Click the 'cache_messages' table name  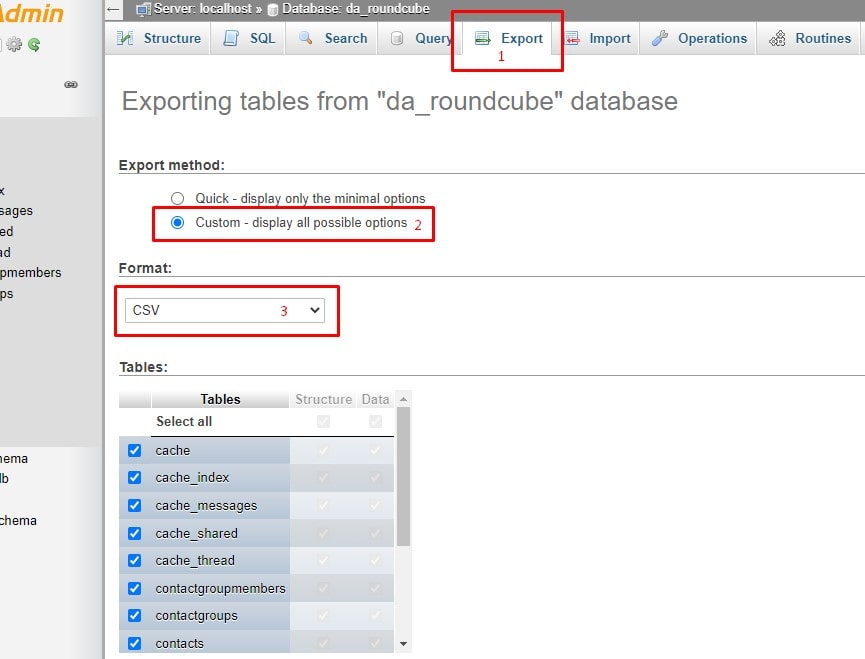click(x=206, y=506)
